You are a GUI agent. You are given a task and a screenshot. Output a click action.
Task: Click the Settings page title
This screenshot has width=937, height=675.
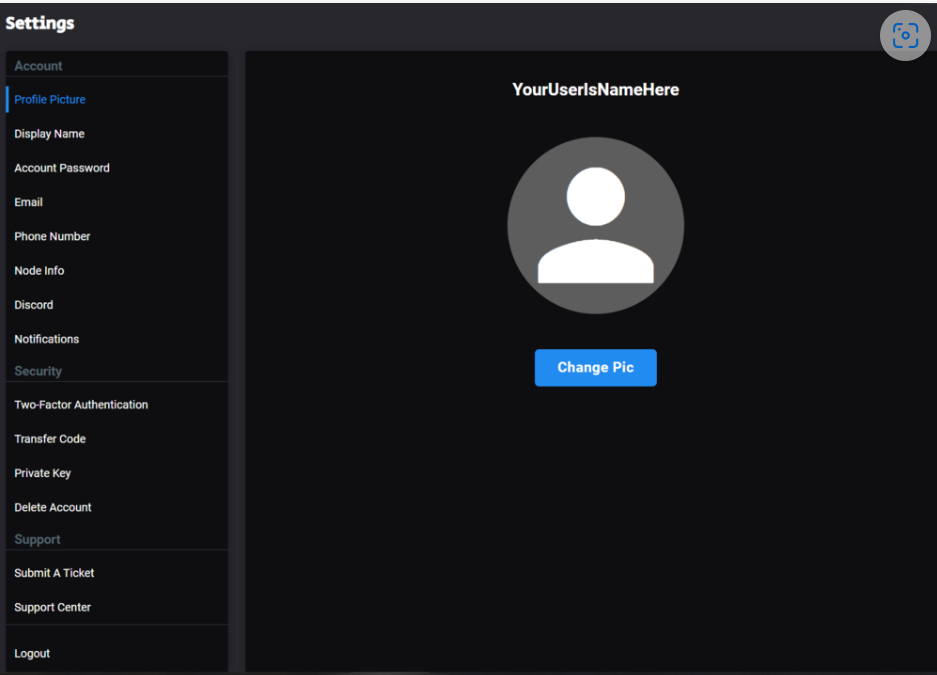click(40, 23)
